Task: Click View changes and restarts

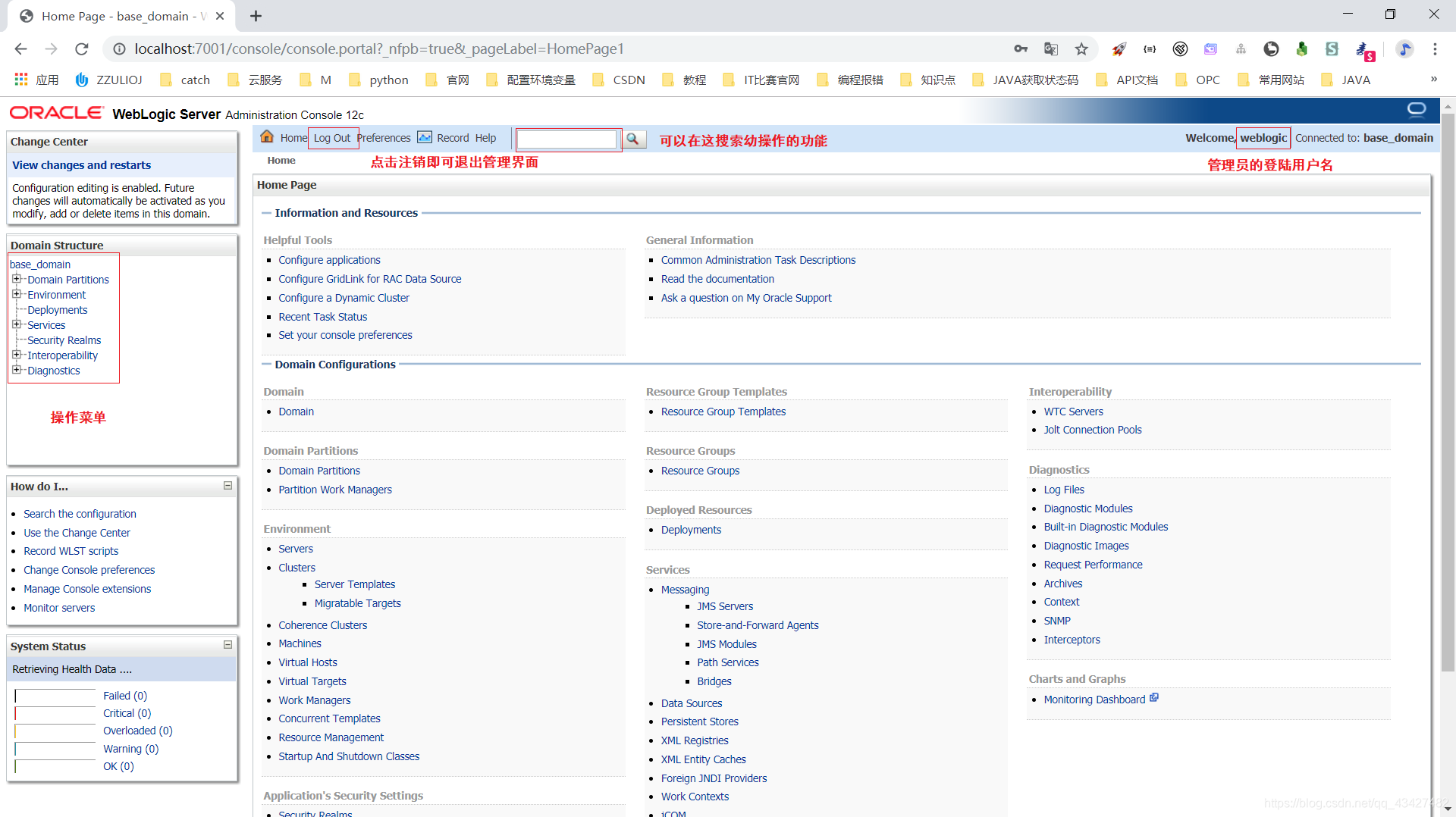Action: [81, 165]
